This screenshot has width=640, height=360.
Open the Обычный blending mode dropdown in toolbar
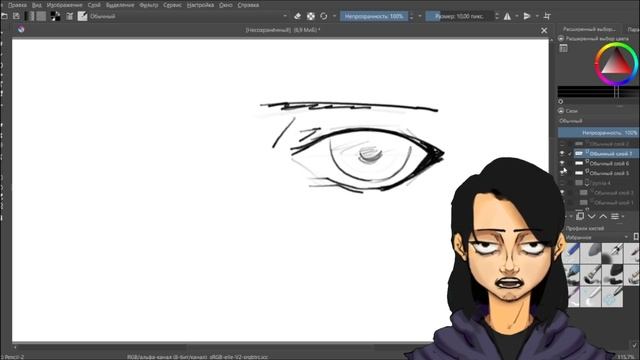pos(188,16)
